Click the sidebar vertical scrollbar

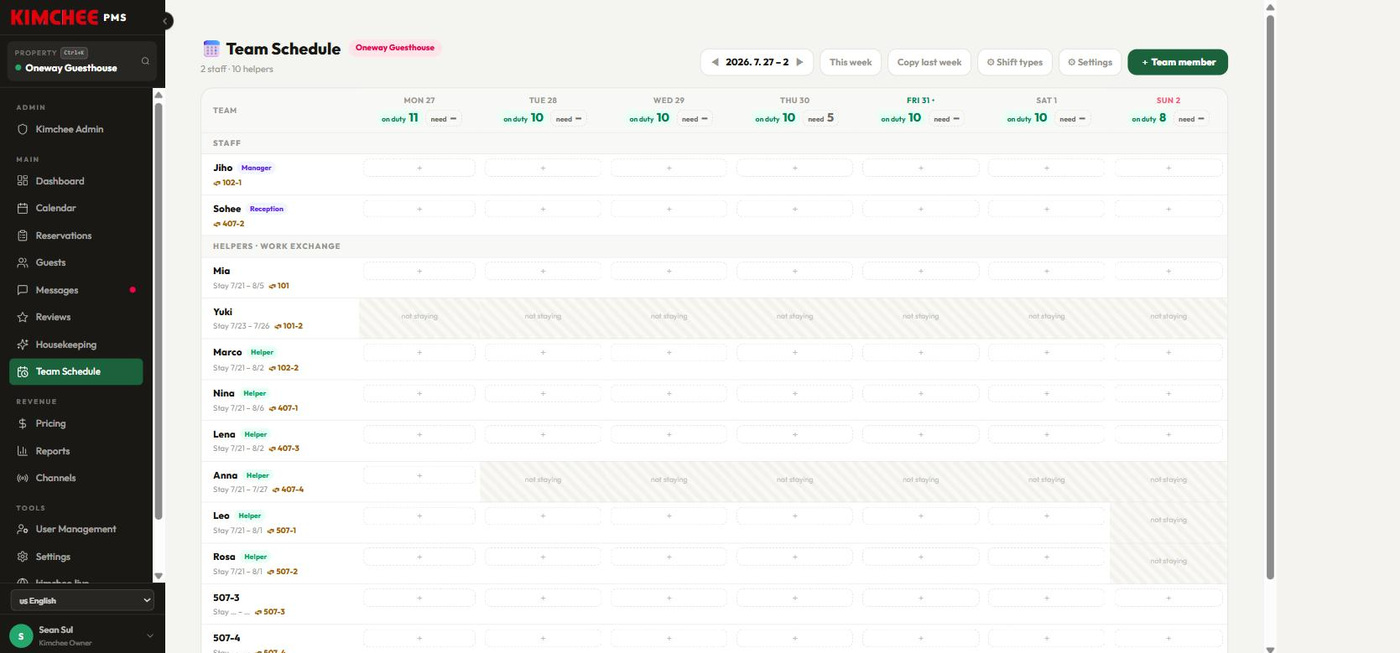coord(158,310)
